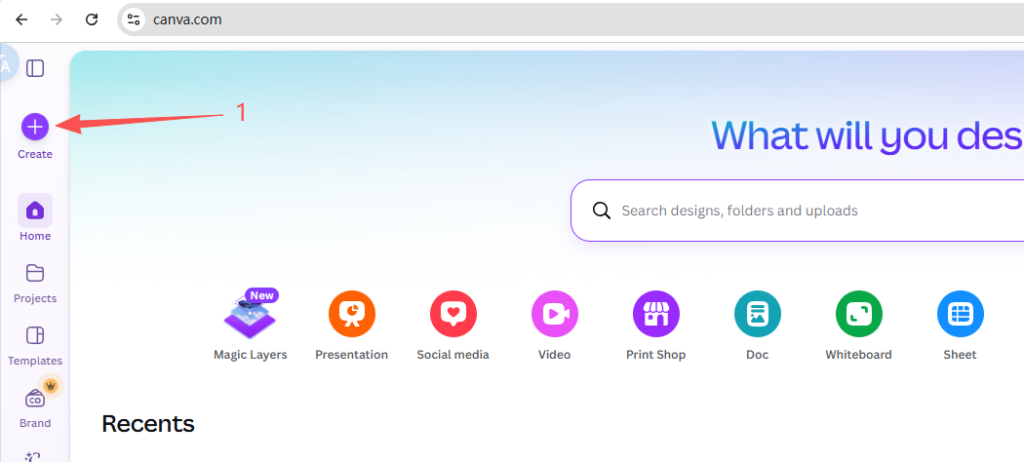
Task: Click the purple Create plus button
Action: (x=35, y=126)
